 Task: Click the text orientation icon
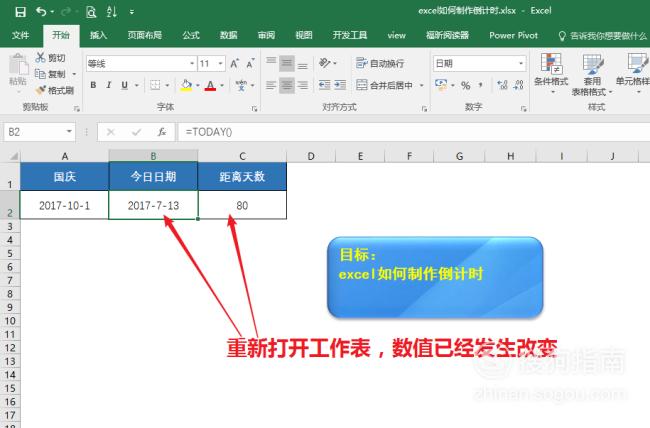325,63
